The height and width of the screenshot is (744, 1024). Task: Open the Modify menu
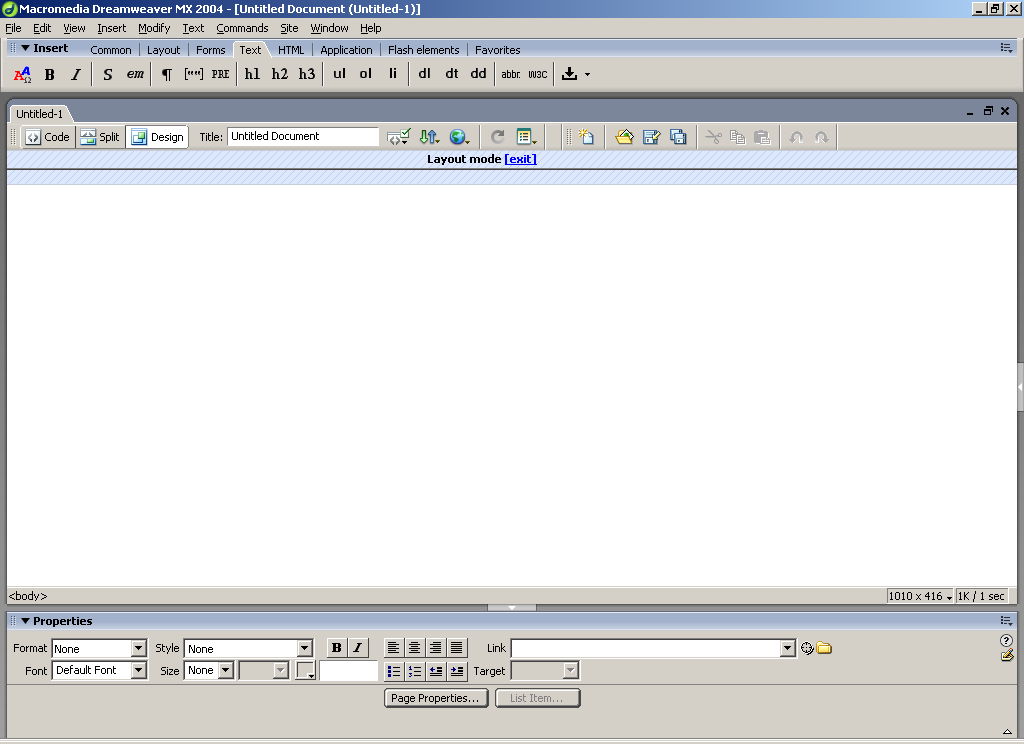(x=154, y=28)
